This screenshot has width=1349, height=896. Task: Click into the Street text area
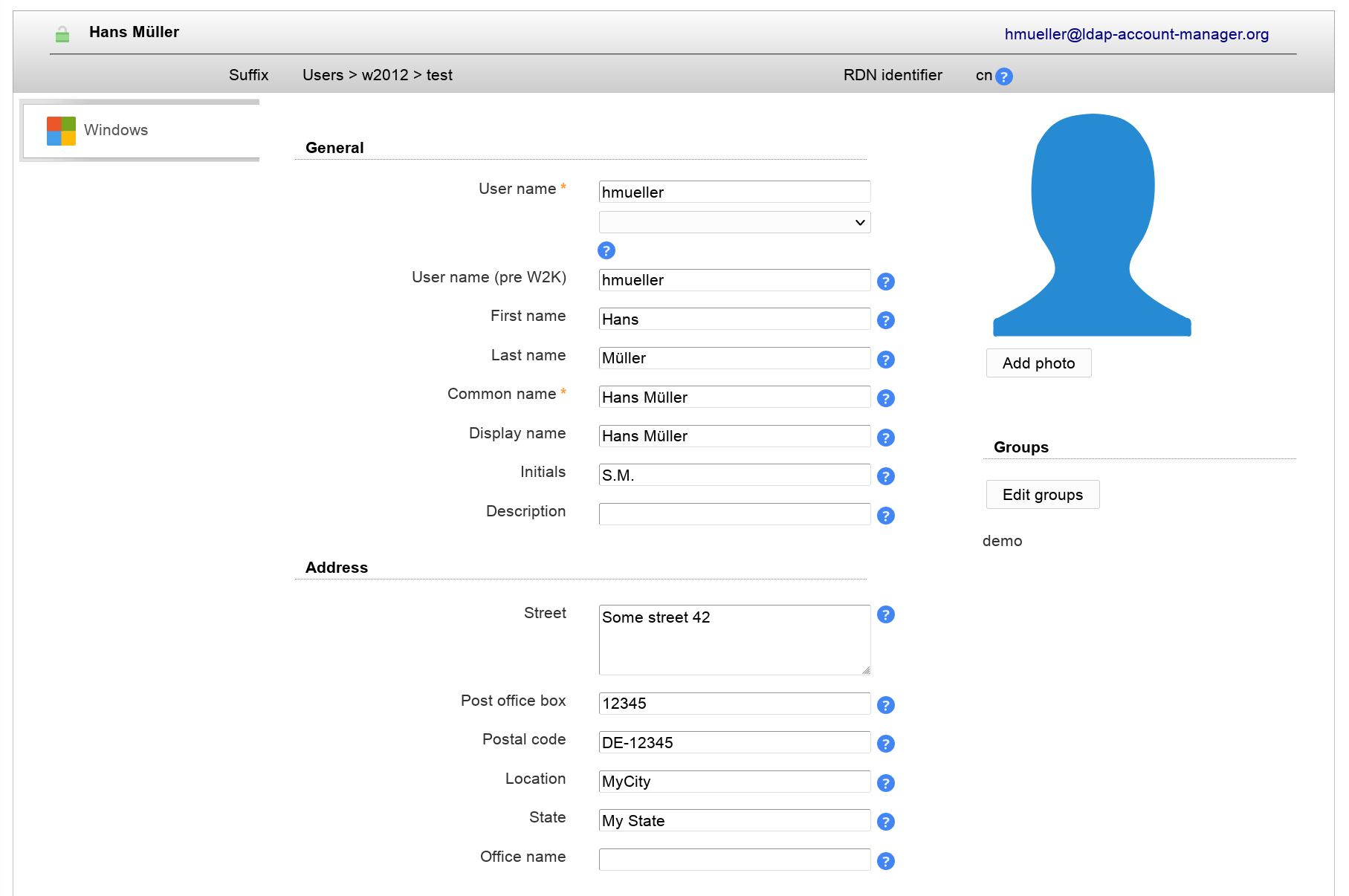pyautogui.click(x=734, y=640)
